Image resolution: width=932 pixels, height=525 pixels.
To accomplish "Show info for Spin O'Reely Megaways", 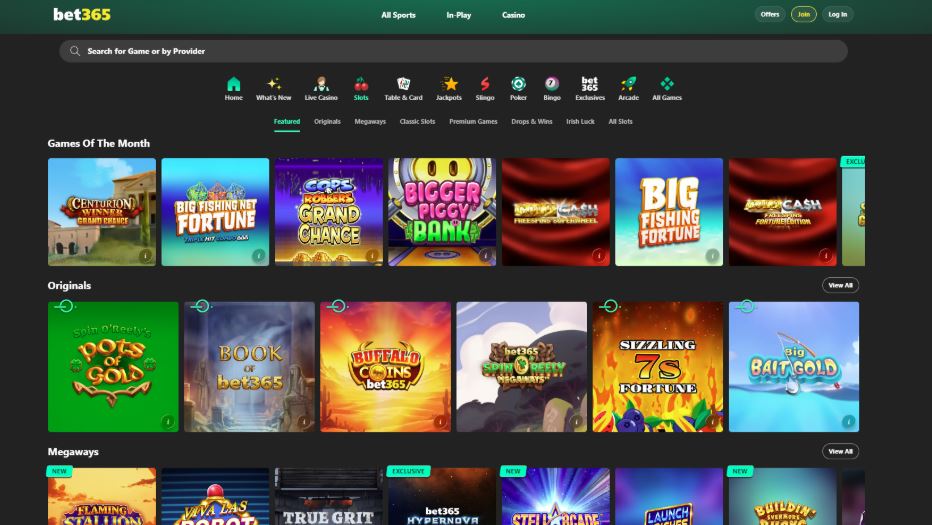I will [x=576, y=422].
